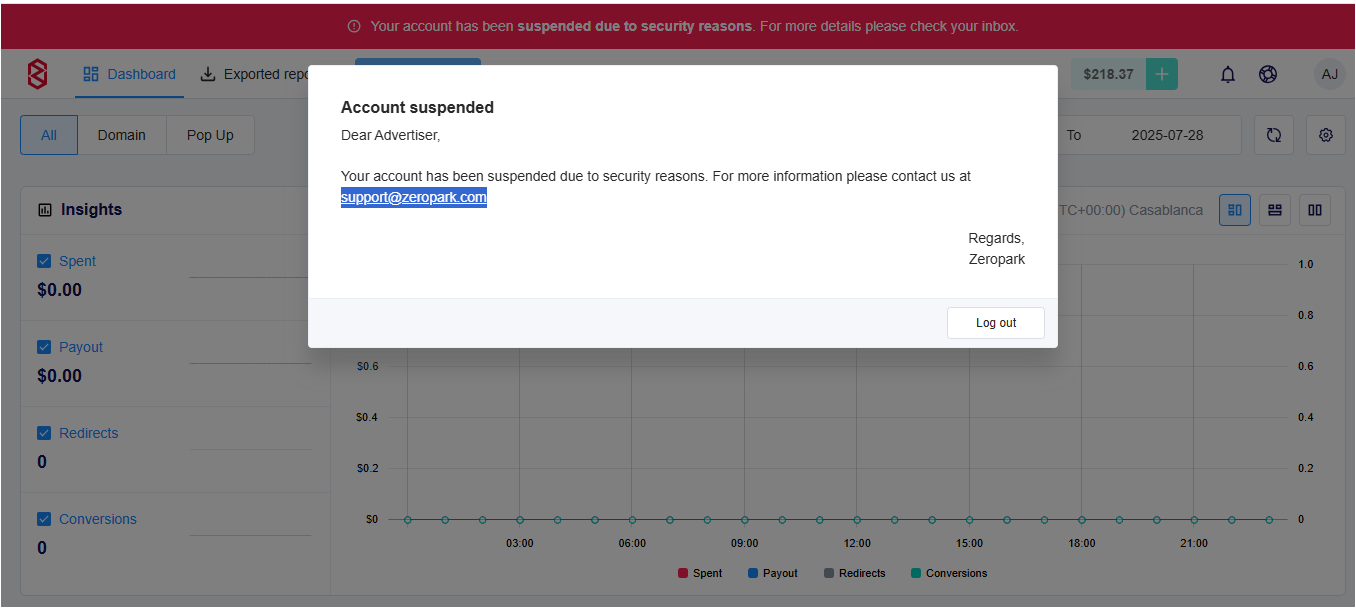Go to the Exported reports tab
Image resolution: width=1356 pixels, height=608 pixels.
tap(254, 74)
